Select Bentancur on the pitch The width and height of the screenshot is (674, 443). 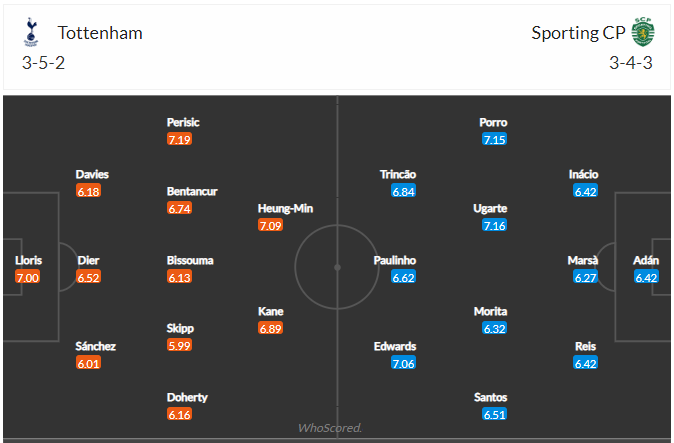click(192, 191)
